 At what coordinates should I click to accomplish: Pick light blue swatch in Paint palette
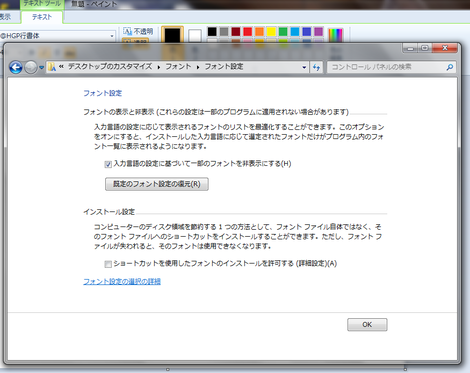click(x=295, y=32)
